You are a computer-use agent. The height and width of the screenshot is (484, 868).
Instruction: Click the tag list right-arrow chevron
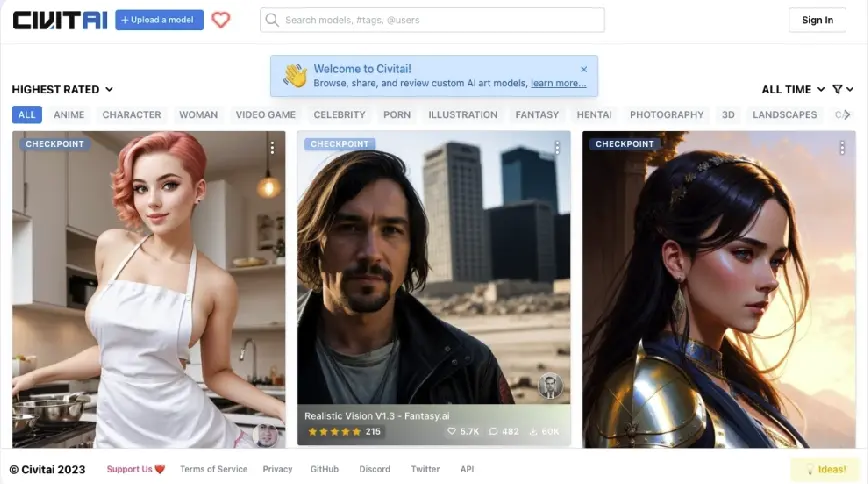click(x=847, y=115)
